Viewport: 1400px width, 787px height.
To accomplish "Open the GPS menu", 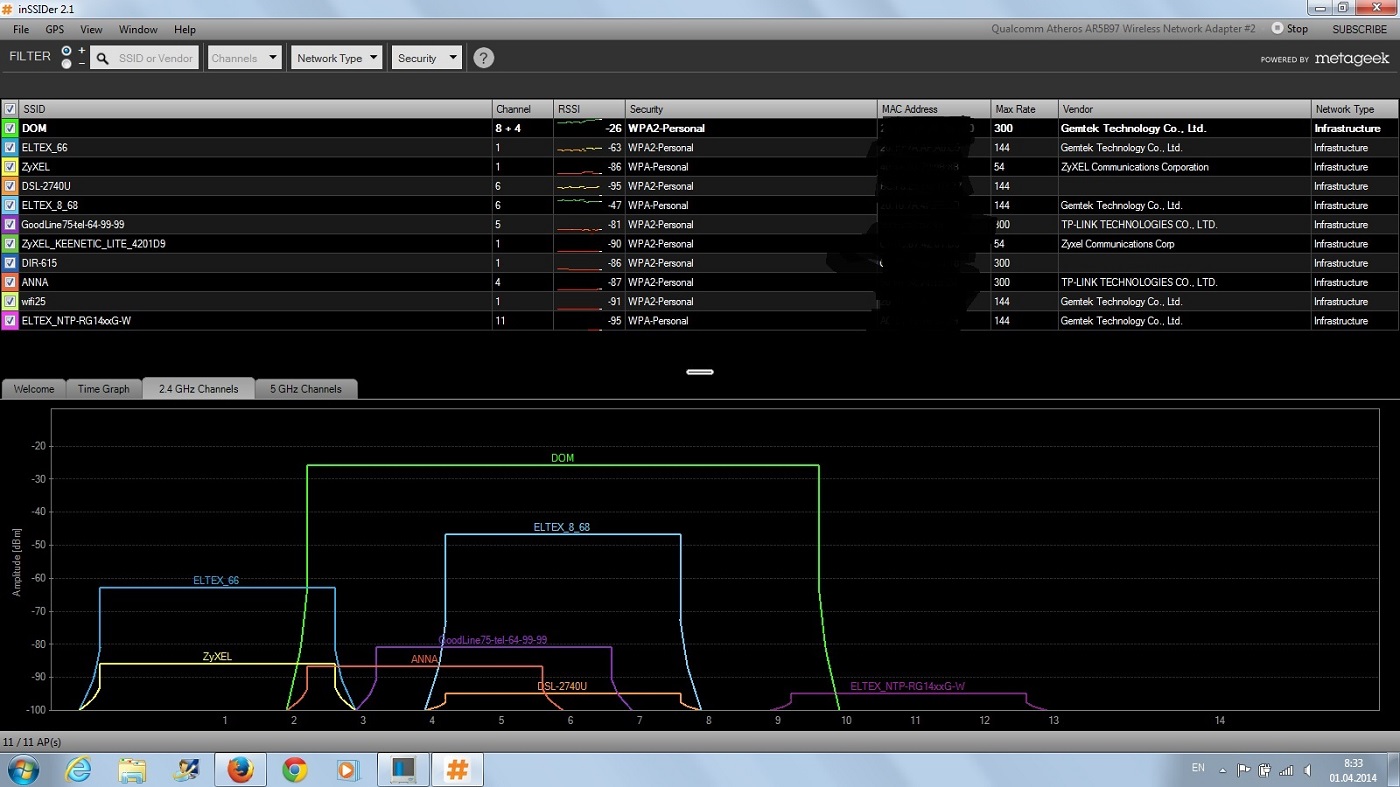I will coord(55,30).
